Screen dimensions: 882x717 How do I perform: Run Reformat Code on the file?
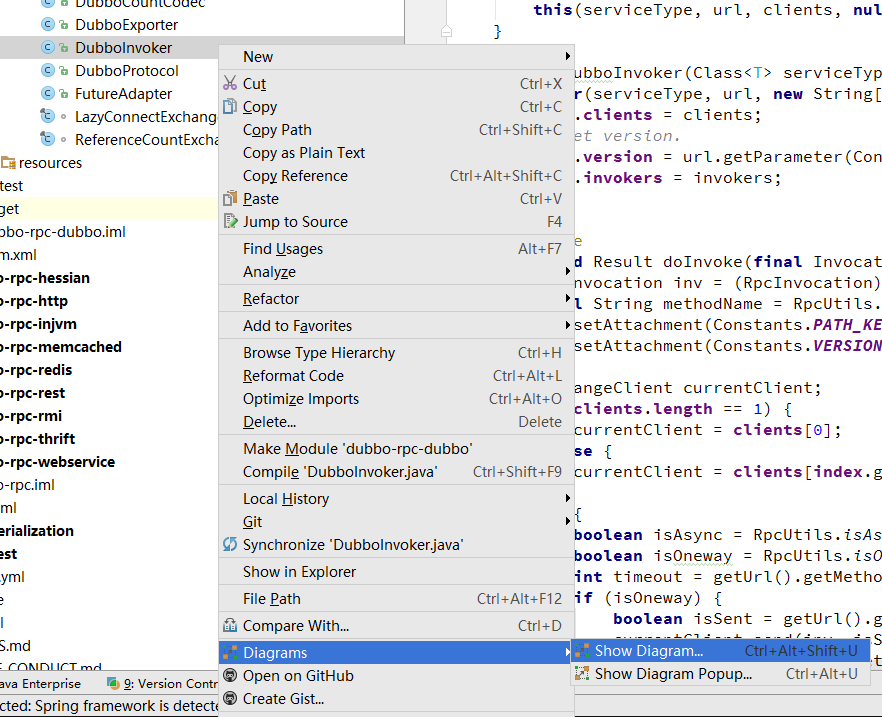396,376
